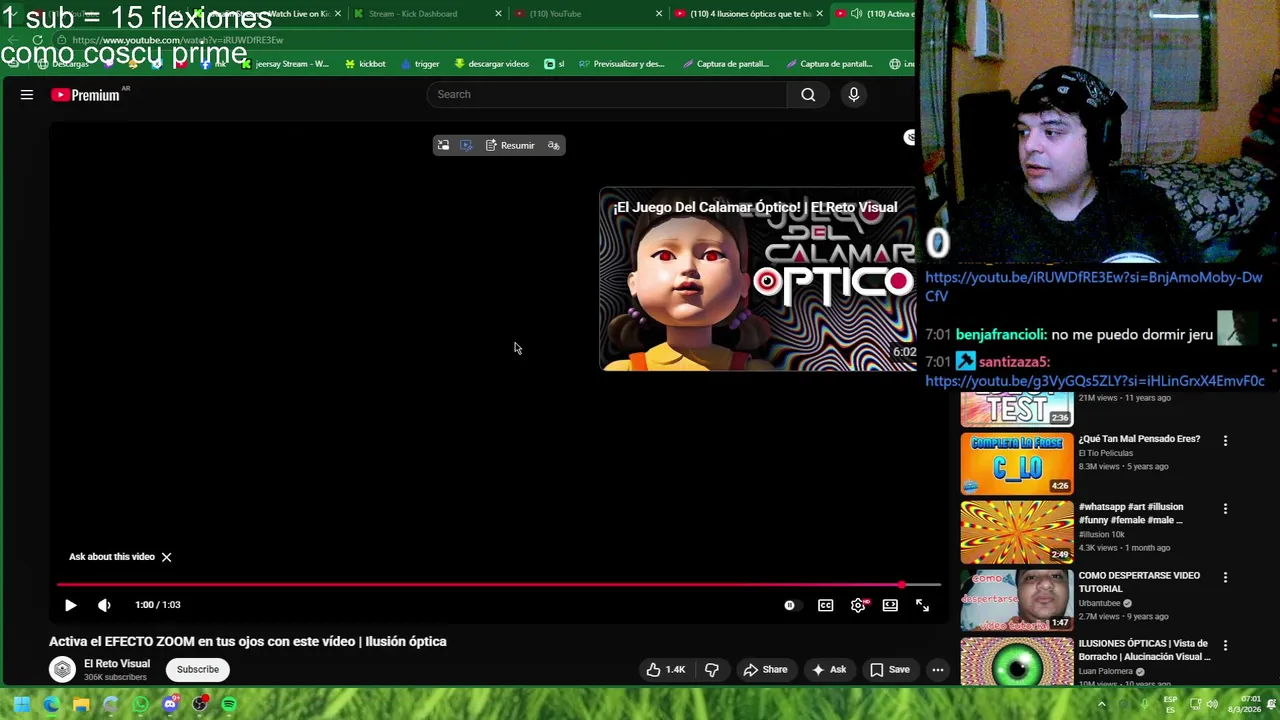Click the red video progress bar
This screenshot has width=1280, height=720.
tap(498, 585)
